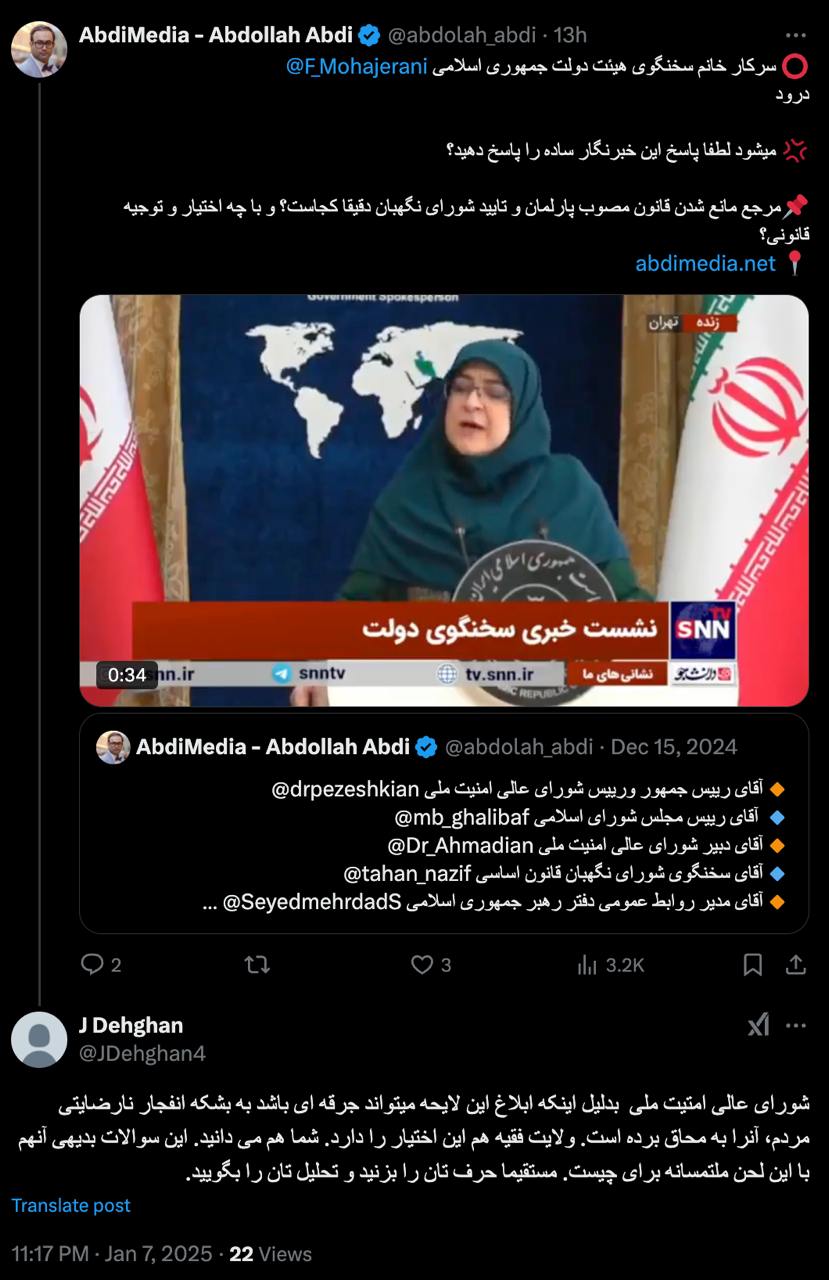Open view analytics showing 3.2K
829x1280 pixels.
click(610, 964)
